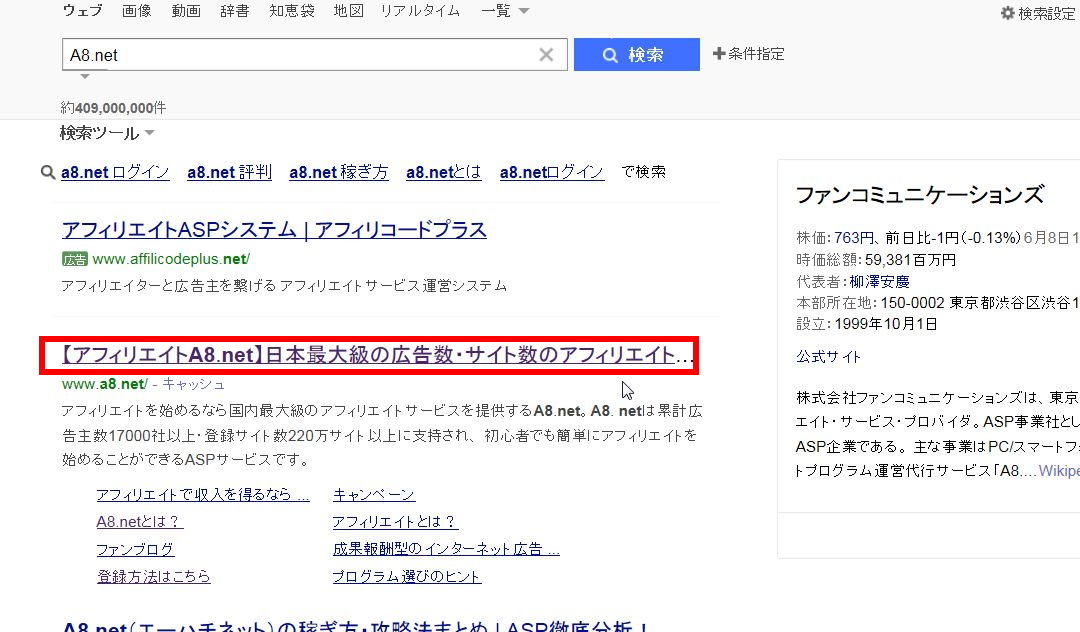Open sitelink 登録方法はこちら

(154, 576)
